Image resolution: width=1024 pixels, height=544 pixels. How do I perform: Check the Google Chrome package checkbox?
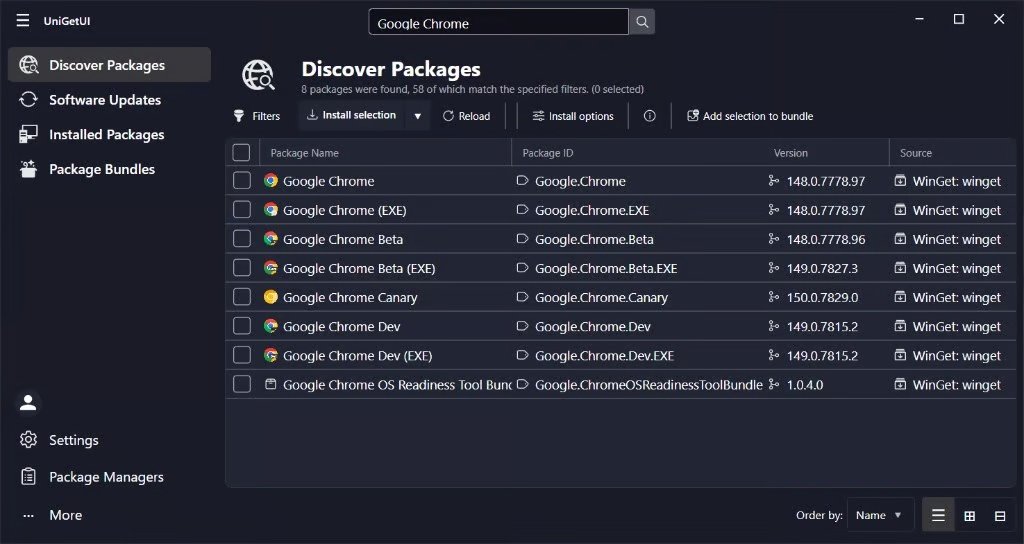(x=242, y=180)
